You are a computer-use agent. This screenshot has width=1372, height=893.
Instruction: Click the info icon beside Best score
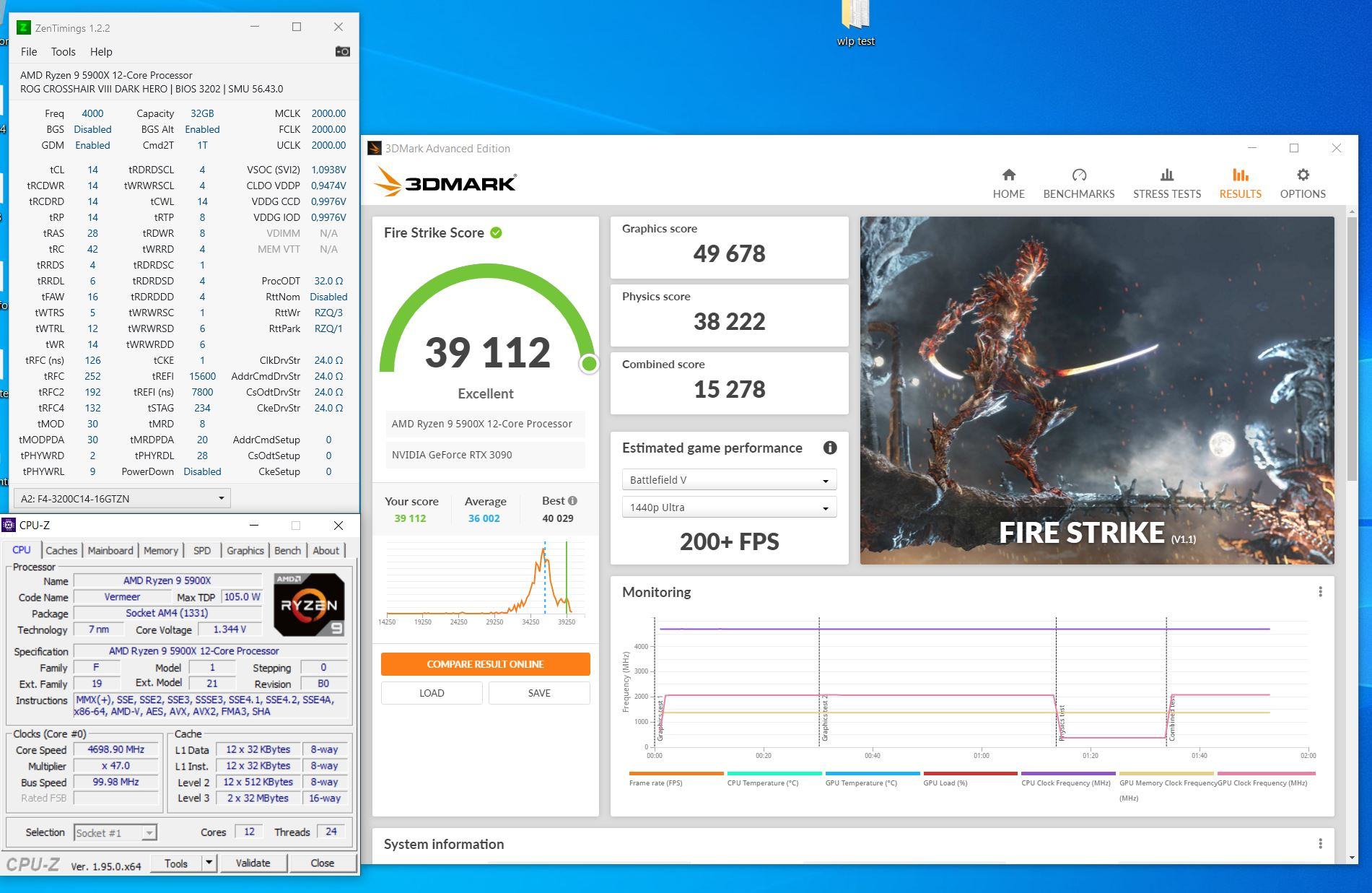(572, 500)
